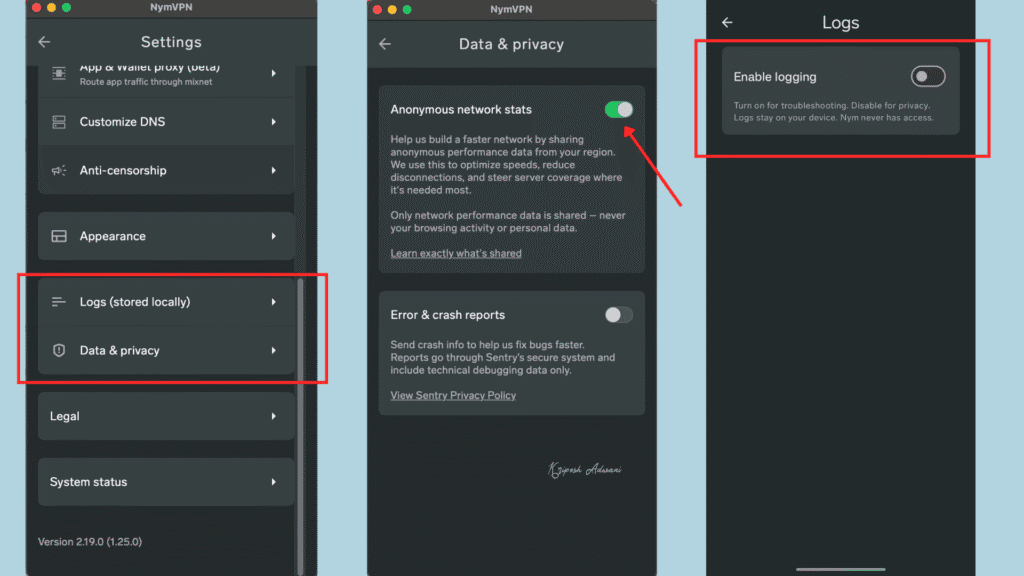Open Legal section
Image resolution: width=1024 pixels, height=576 pixels.
pos(166,416)
